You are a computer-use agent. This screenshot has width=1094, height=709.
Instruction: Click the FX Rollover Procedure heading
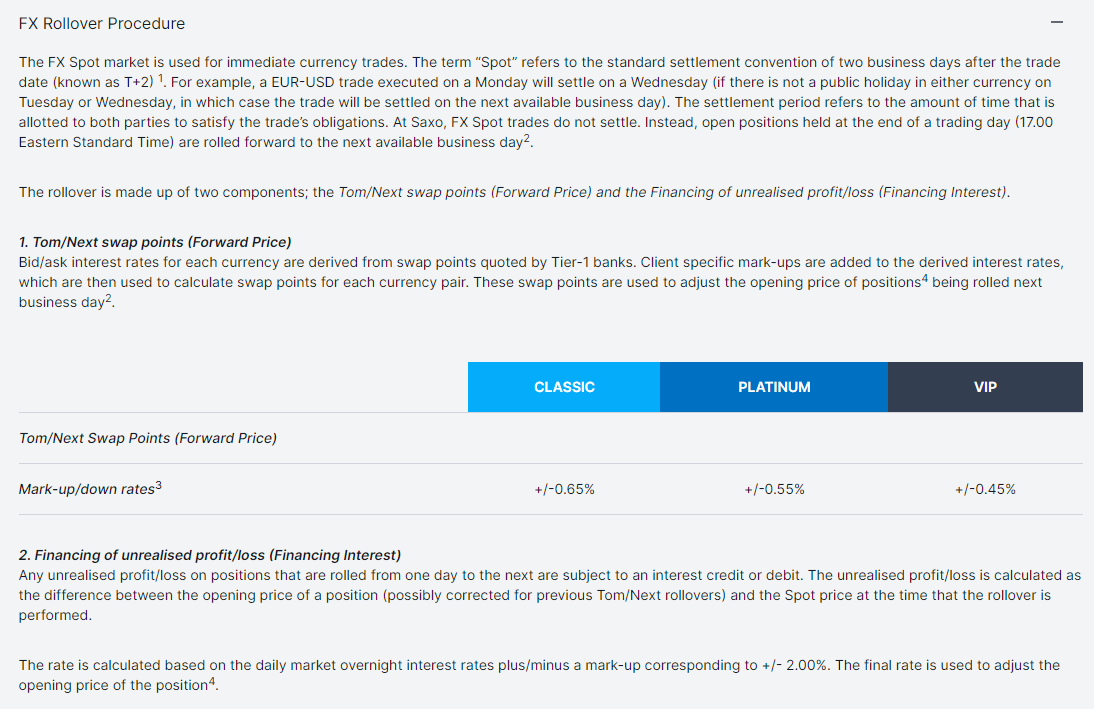(102, 23)
